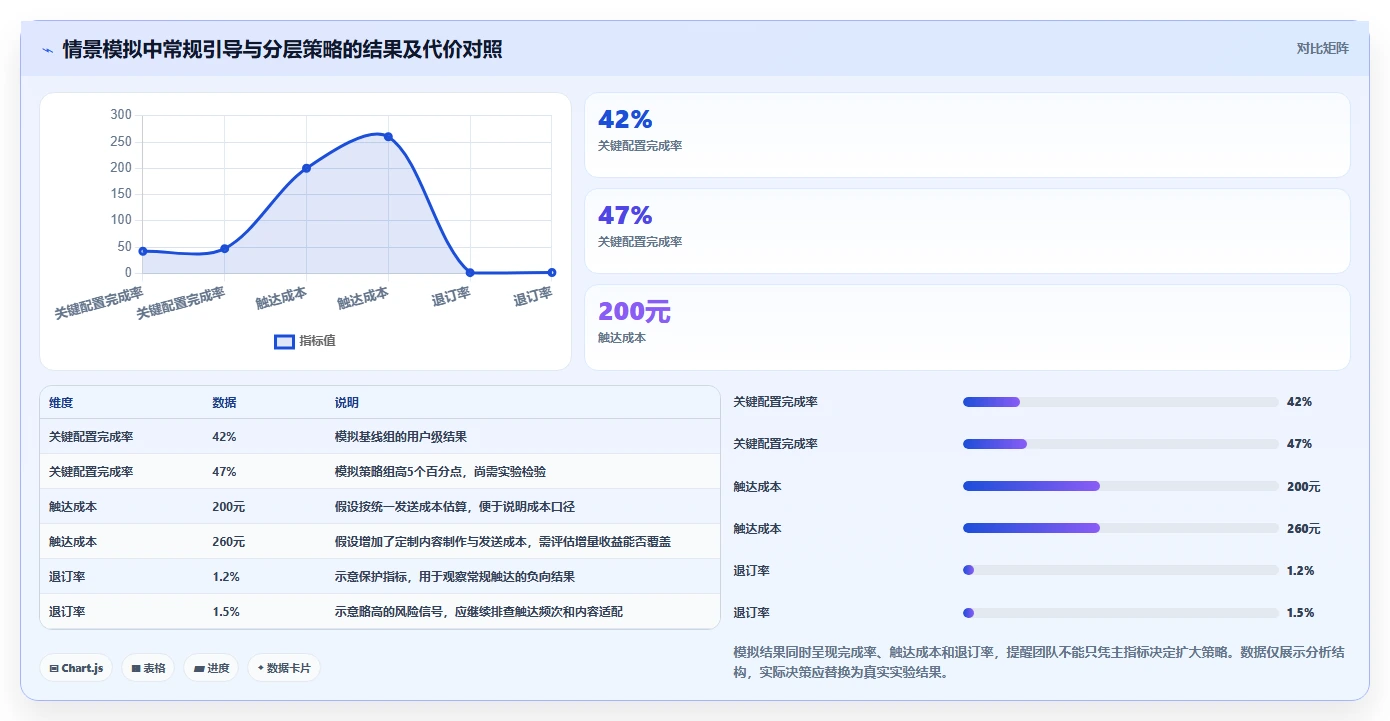Click the summary paragraph starting 模拟结果同时呈现完成率
This screenshot has height=721, width=1390.
[x=1040, y=663]
